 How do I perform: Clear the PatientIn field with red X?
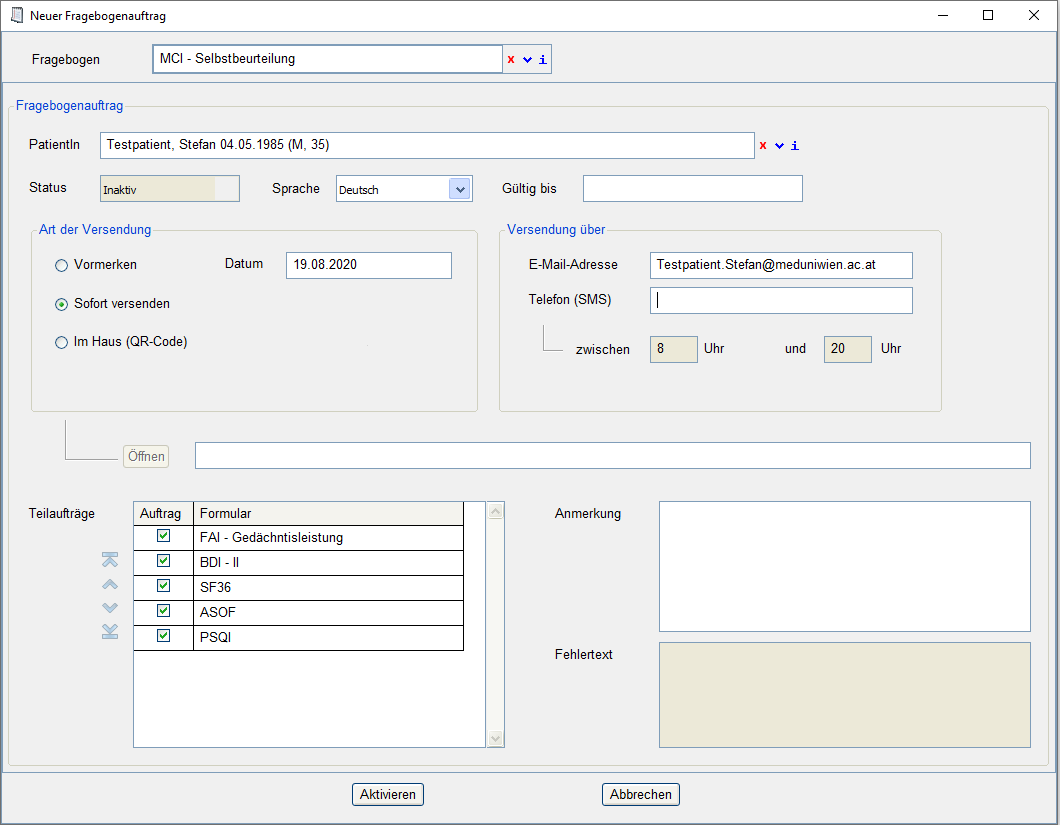(763, 146)
